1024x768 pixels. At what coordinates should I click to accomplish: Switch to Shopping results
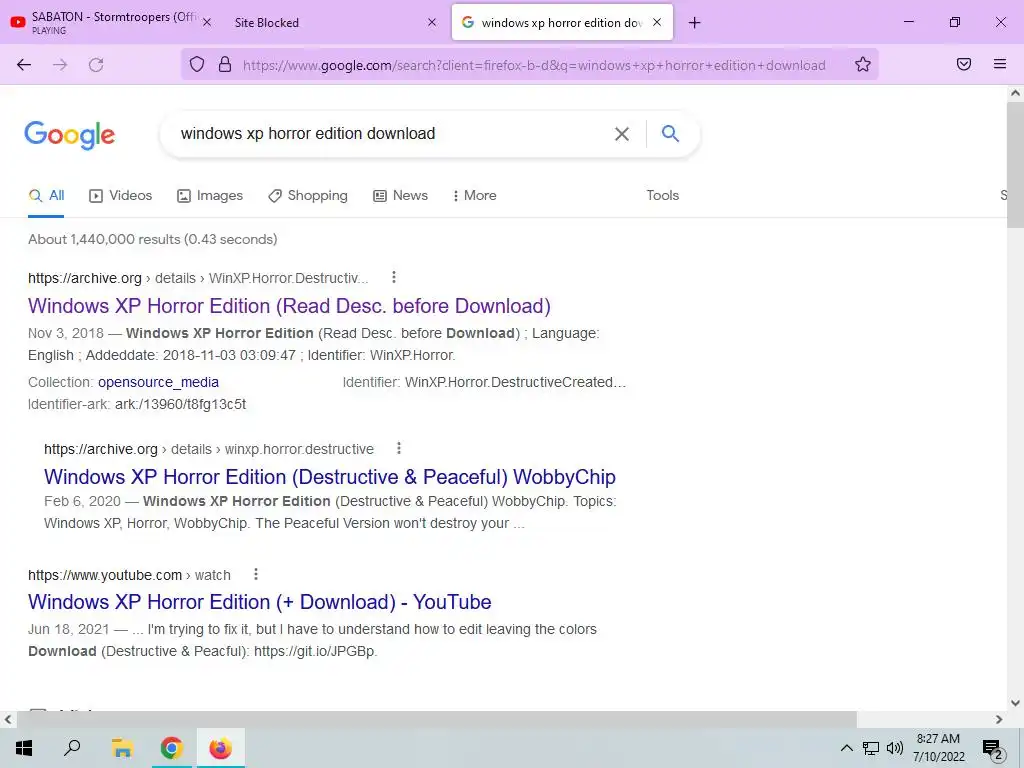click(x=308, y=195)
